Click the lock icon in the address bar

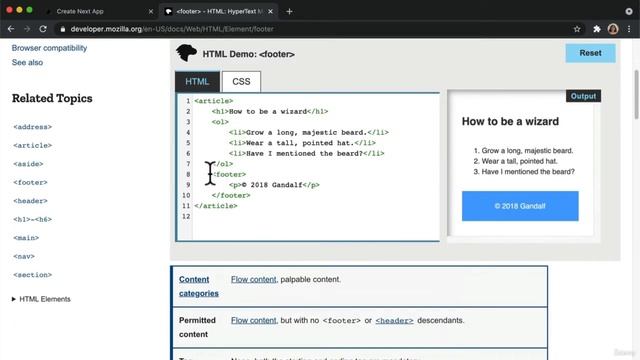pyautogui.click(x=62, y=29)
